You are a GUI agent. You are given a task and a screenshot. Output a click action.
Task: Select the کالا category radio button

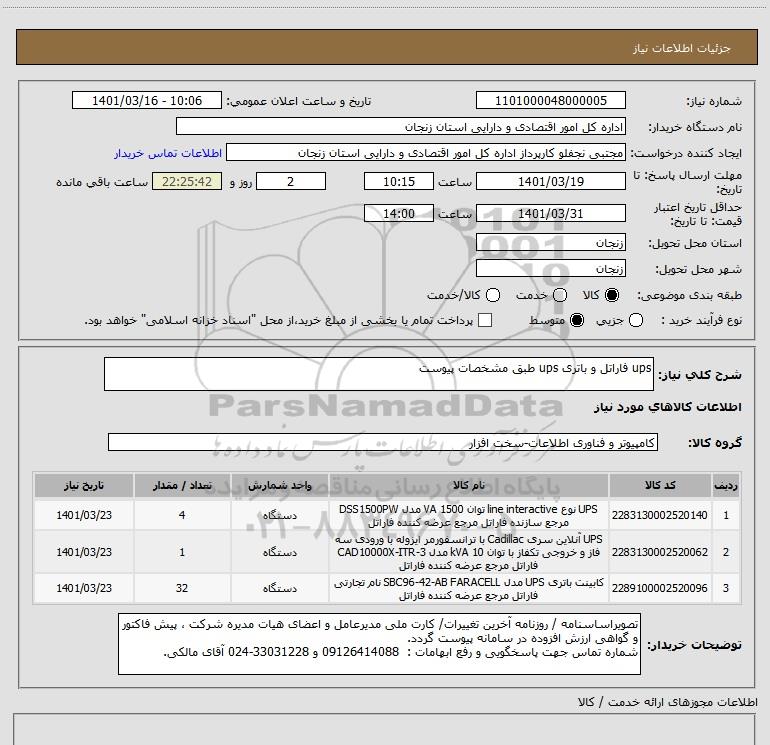[x=612, y=295]
